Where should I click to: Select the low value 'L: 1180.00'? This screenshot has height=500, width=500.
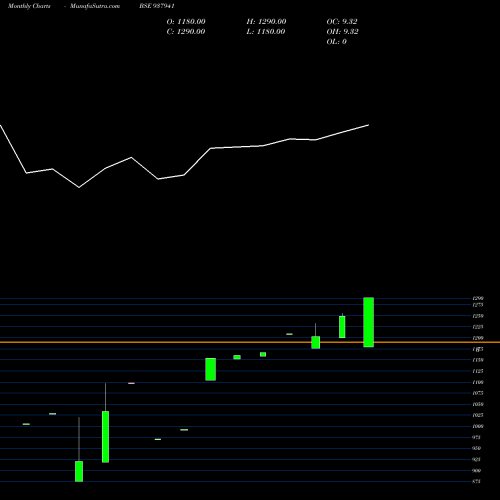pyautogui.click(x=266, y=32)
